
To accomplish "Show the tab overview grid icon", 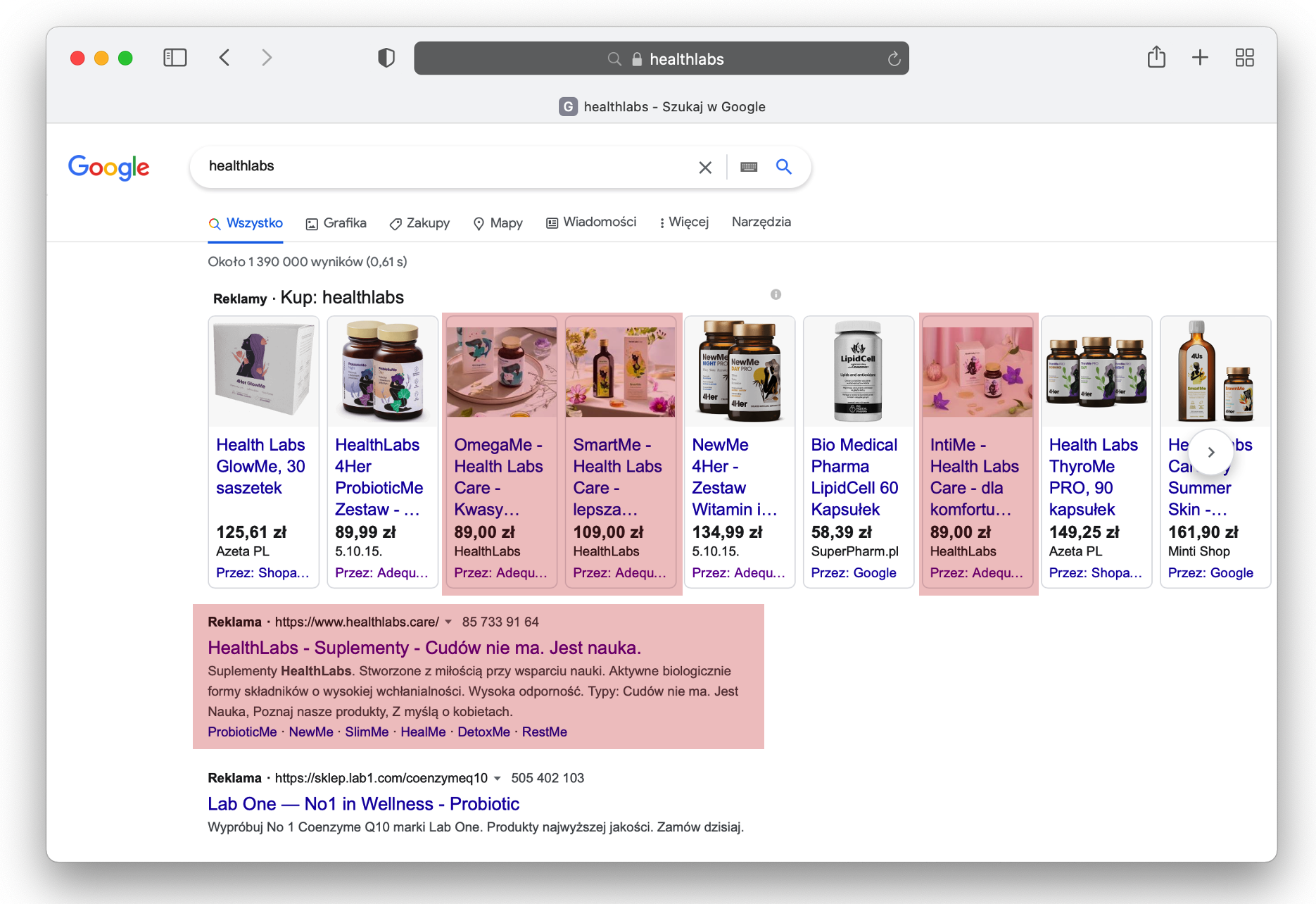I will (1244, 58).
